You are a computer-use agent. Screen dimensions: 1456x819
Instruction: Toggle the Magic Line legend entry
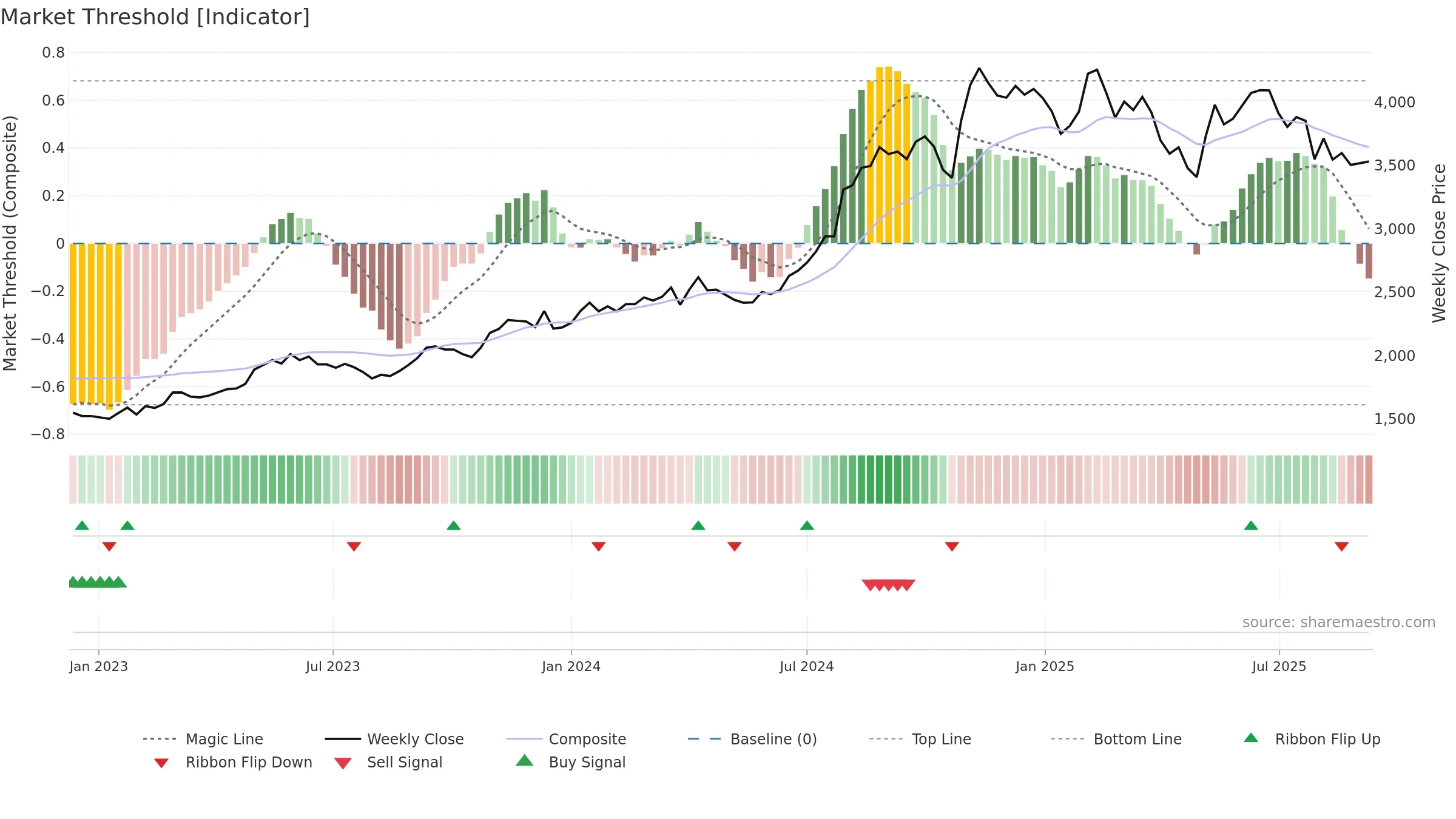point(203,739)
